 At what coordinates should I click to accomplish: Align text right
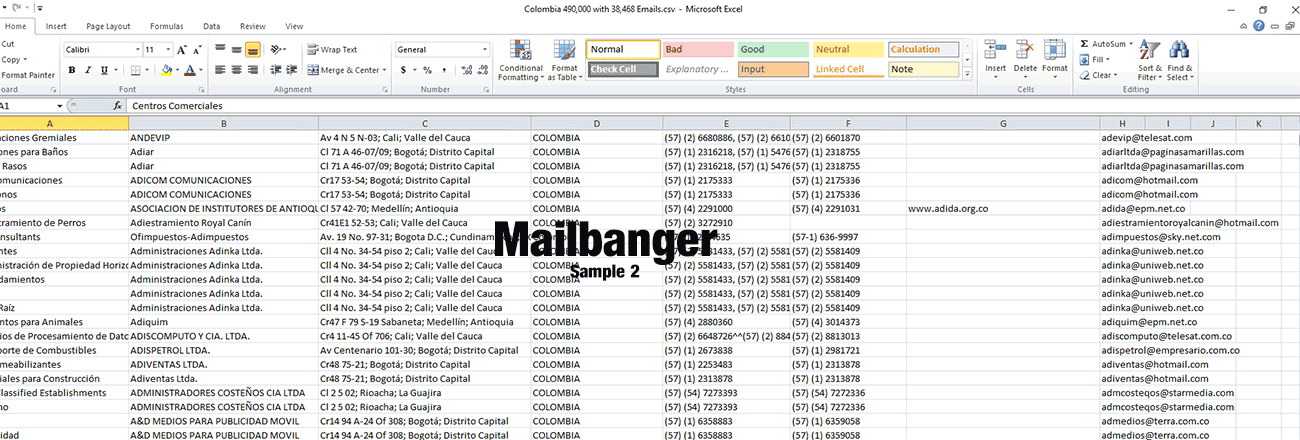[253, 70]
